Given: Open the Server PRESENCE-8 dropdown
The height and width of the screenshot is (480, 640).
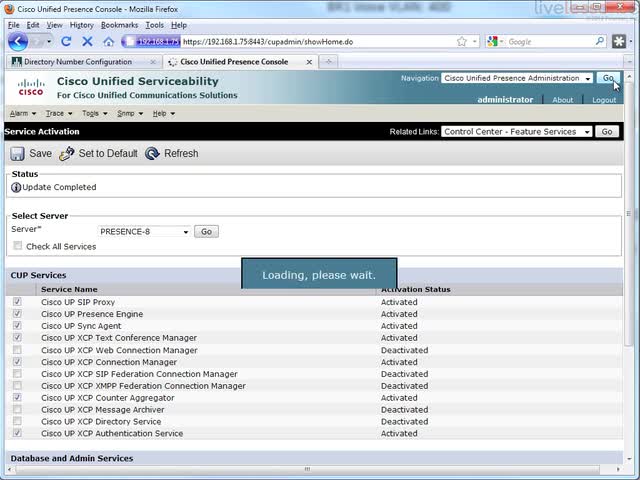Looking at the screenshot, I should (x=144, y=231).
